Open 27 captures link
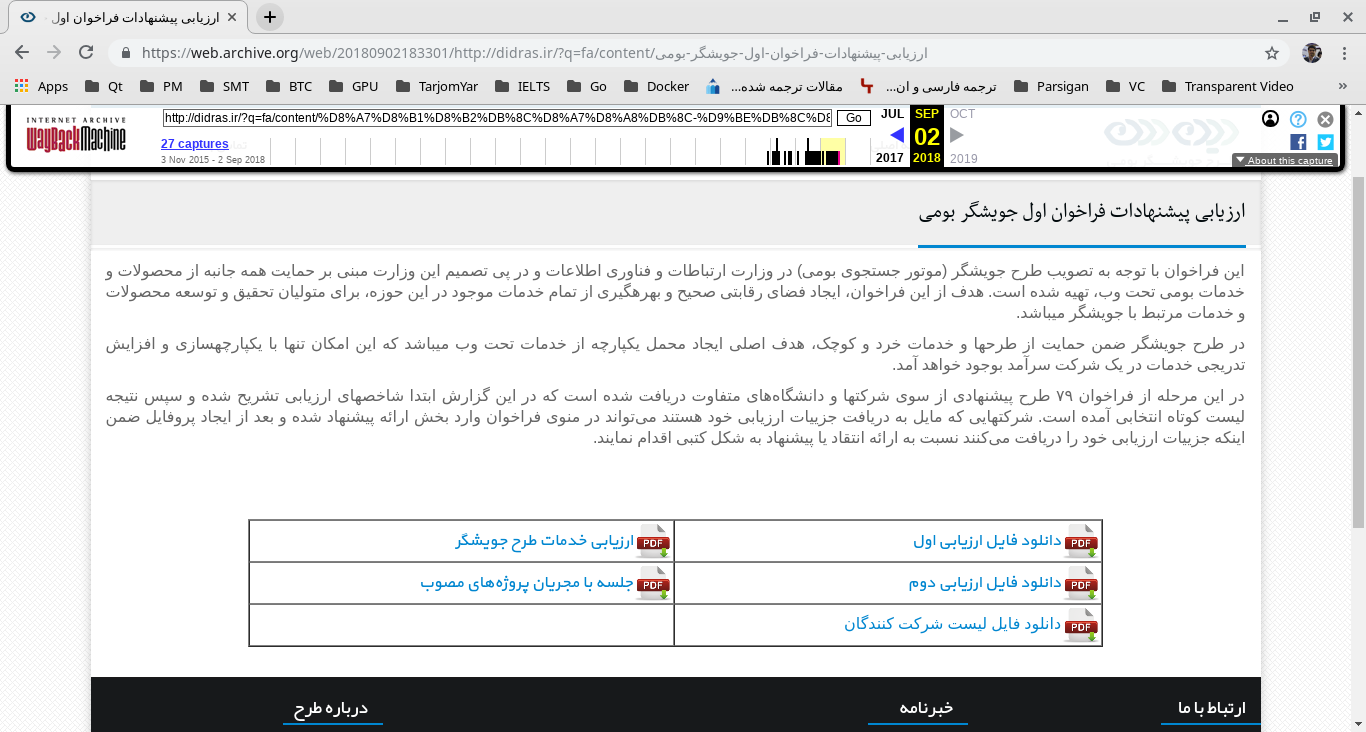Screen dimensions: 1366x732 [195, 144]
